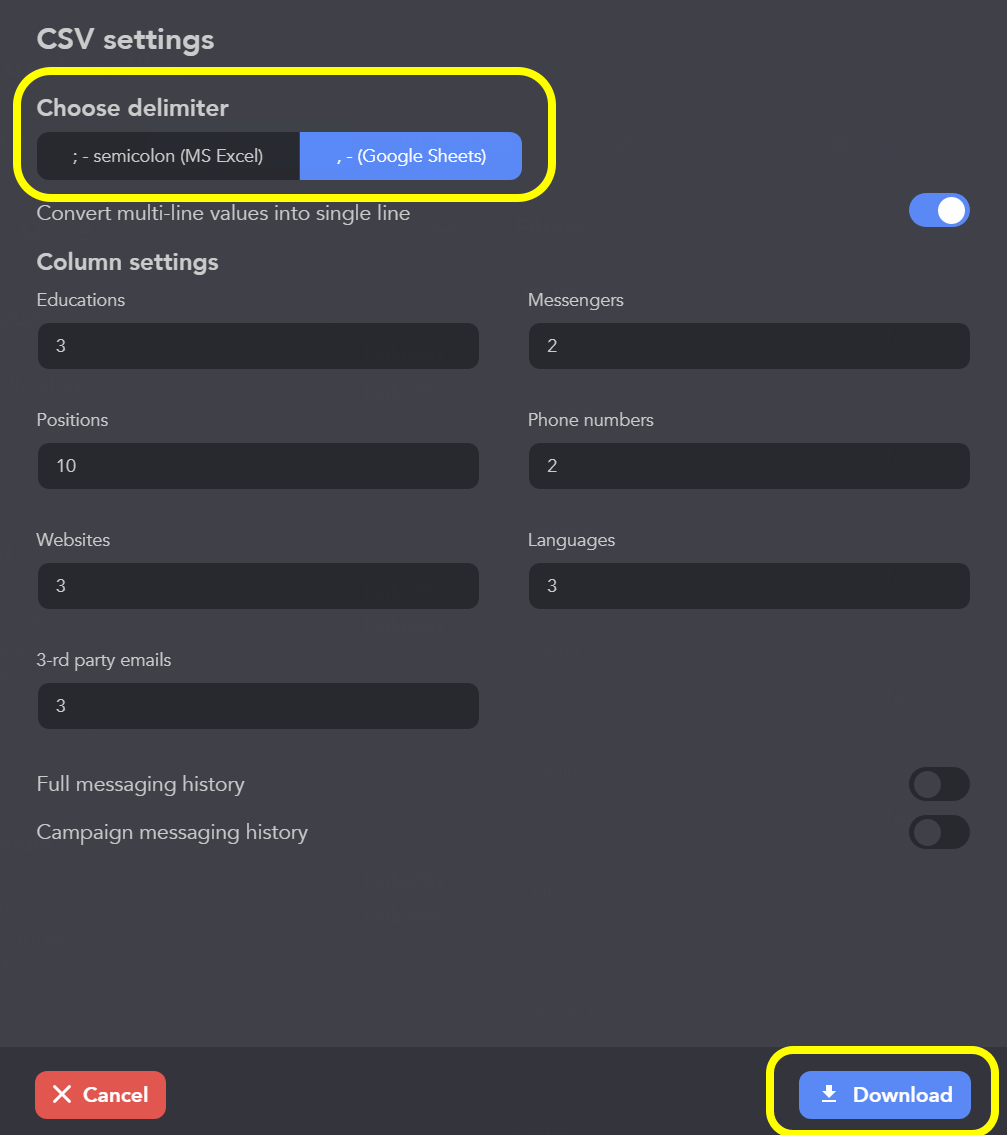
Task: Select the Websites count field
Action: coord(258,586)
